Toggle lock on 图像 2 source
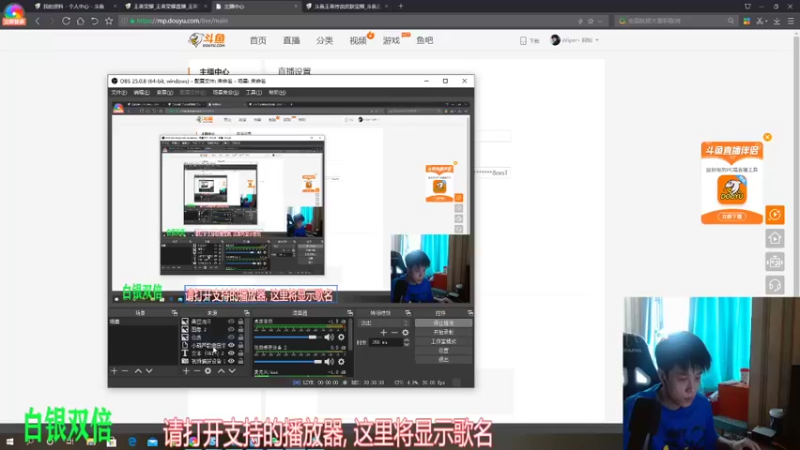The height and width of the screenshot is (450, 800). click(240, 330)
